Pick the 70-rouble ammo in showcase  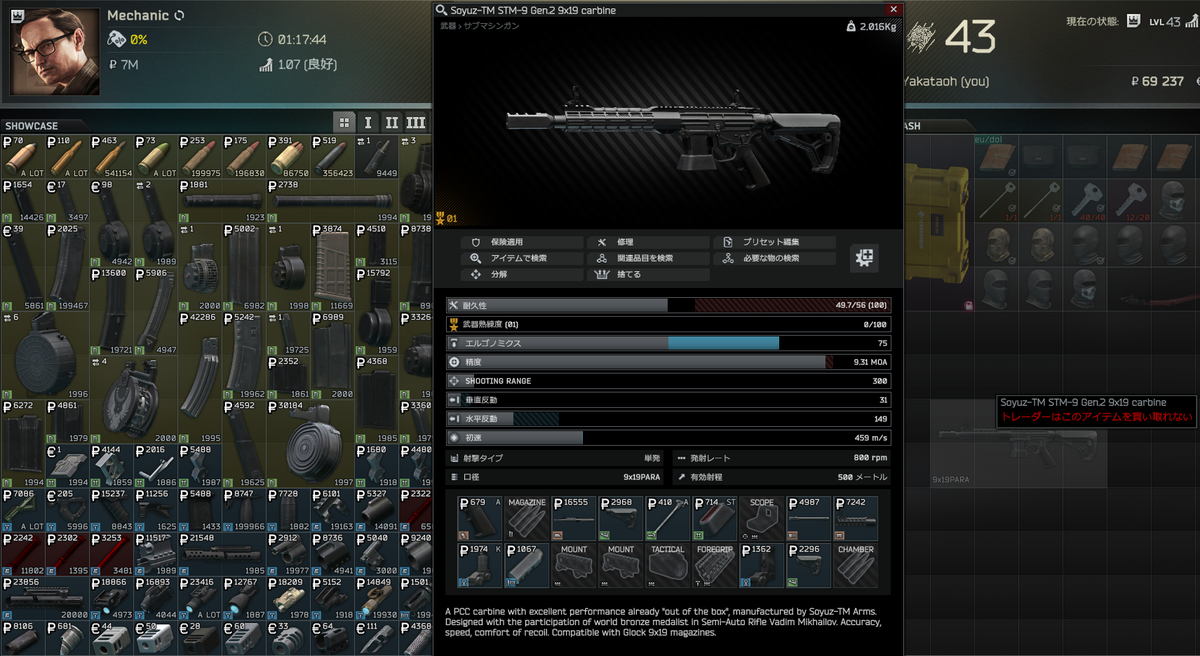pos(23,156)
